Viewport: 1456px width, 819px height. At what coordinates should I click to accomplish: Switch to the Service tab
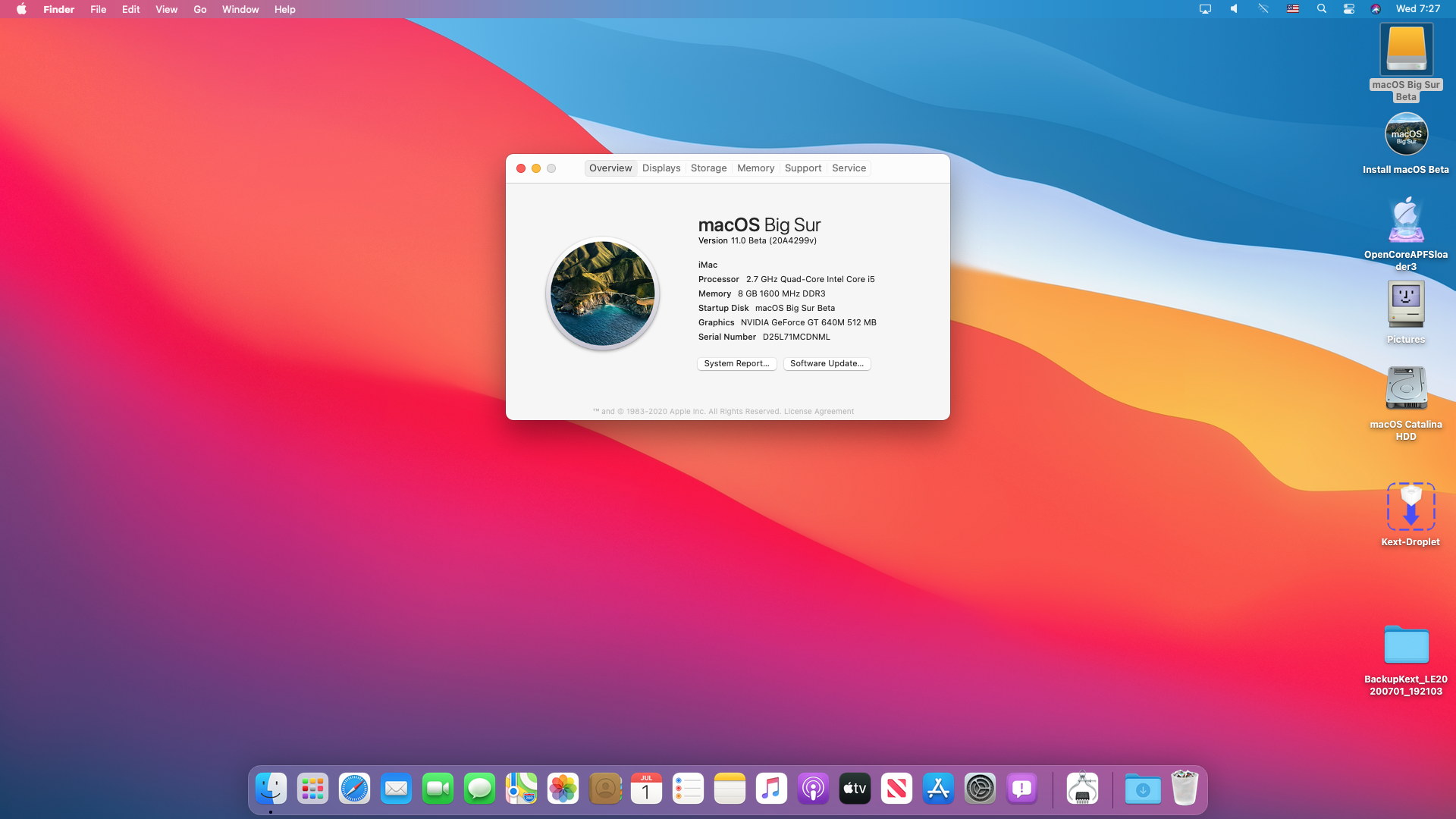[849, 168]
